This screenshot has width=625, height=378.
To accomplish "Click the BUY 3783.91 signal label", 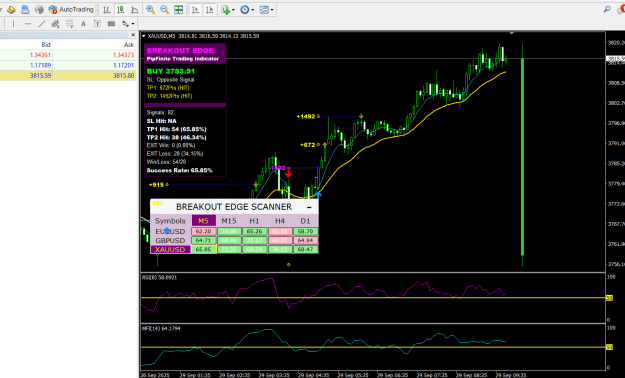I will coord(171,71).
